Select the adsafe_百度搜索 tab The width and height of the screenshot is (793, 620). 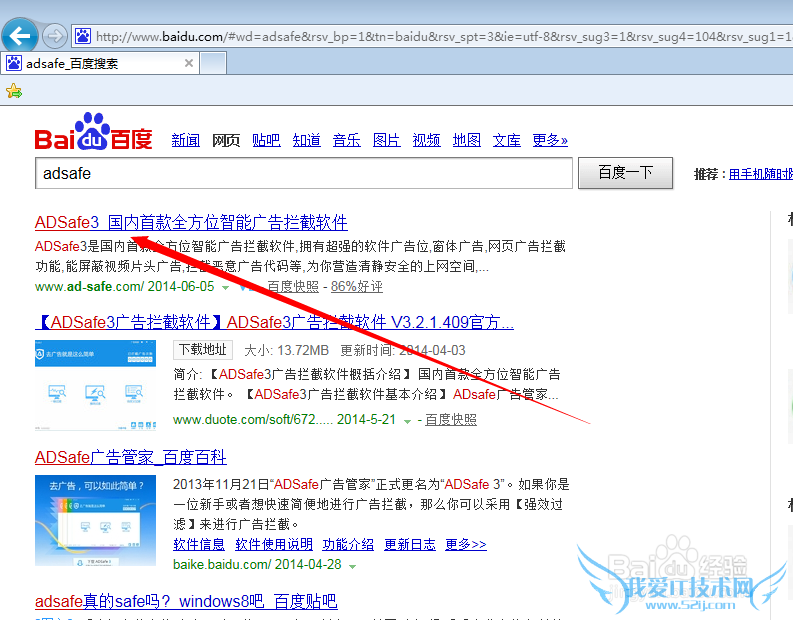pyautogui.click(x=100, y=63)
